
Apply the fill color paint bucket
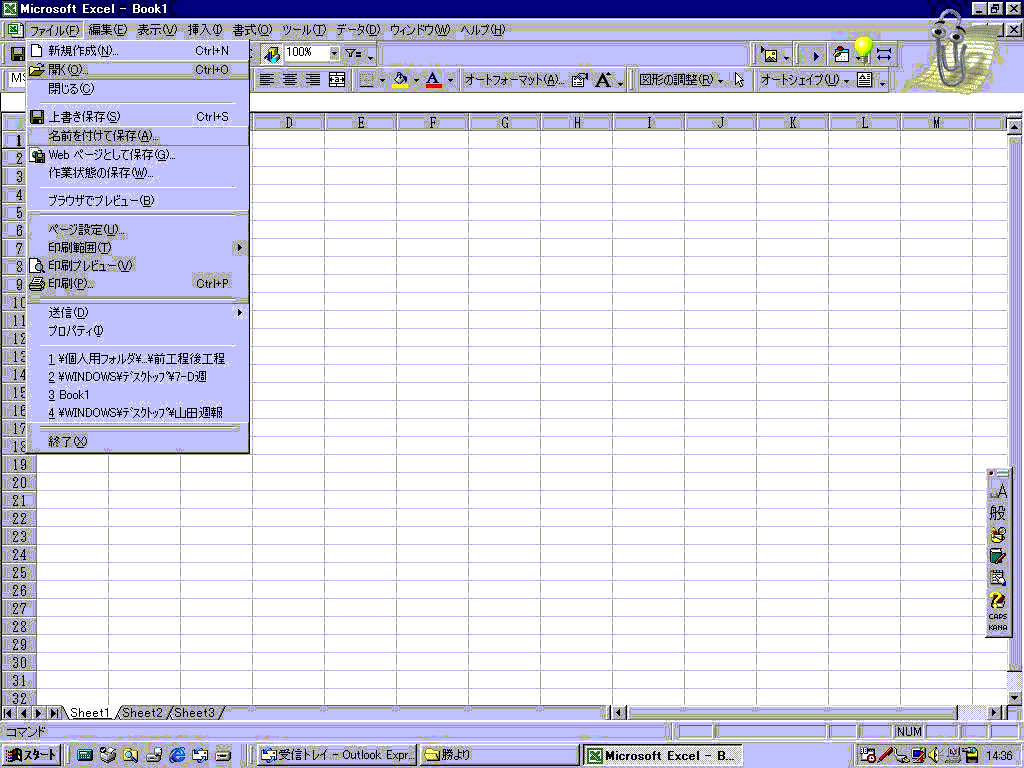tap(400, 80)
